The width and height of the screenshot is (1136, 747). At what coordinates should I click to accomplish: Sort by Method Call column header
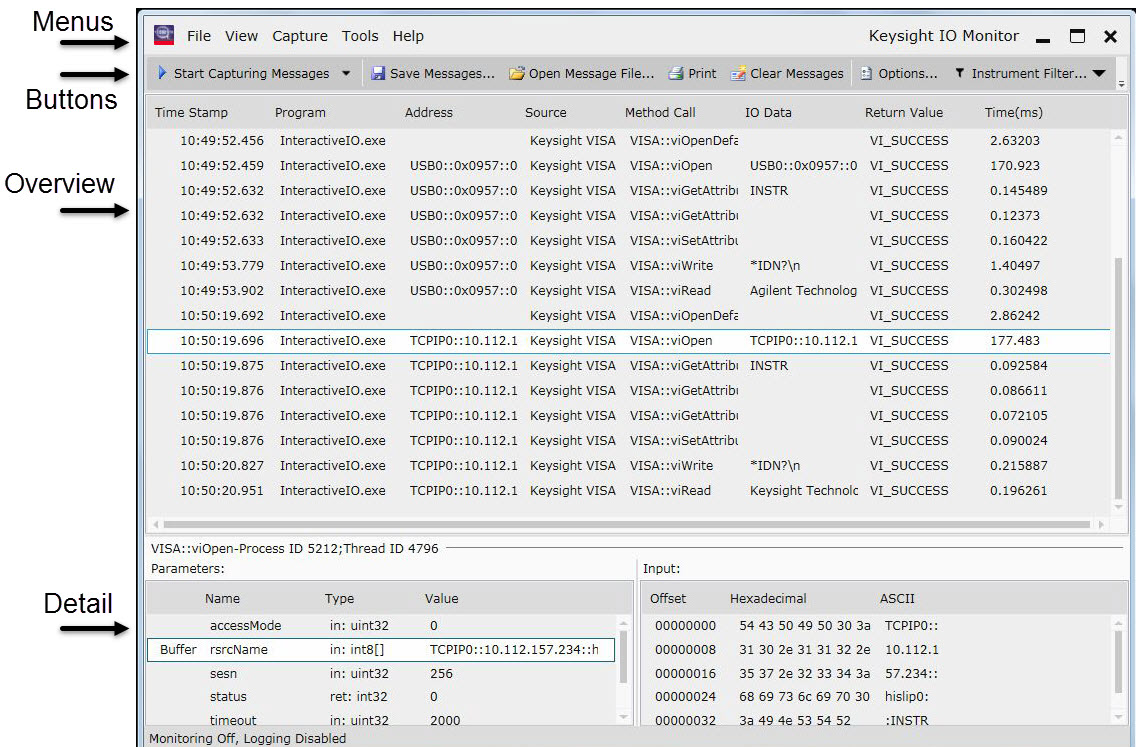[x=660, y=112]
